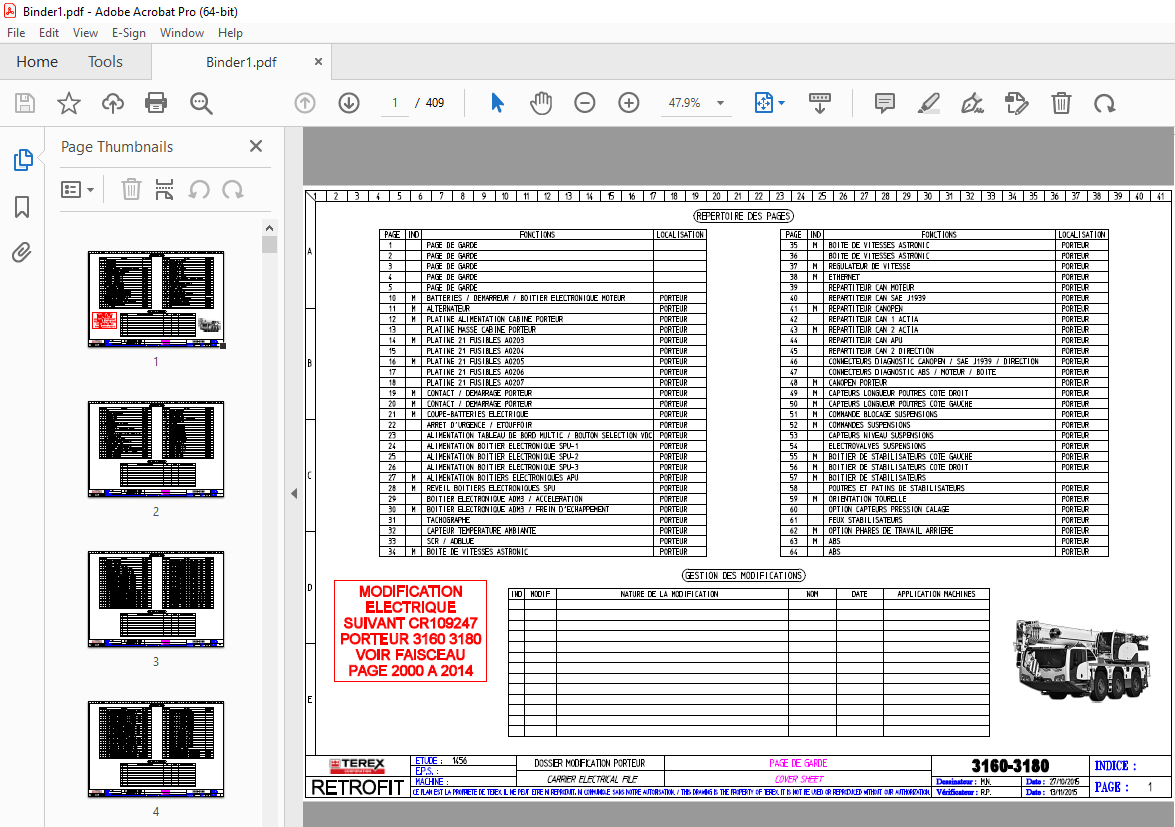Click the scrolling mode keyboard icon

point(820,103)
